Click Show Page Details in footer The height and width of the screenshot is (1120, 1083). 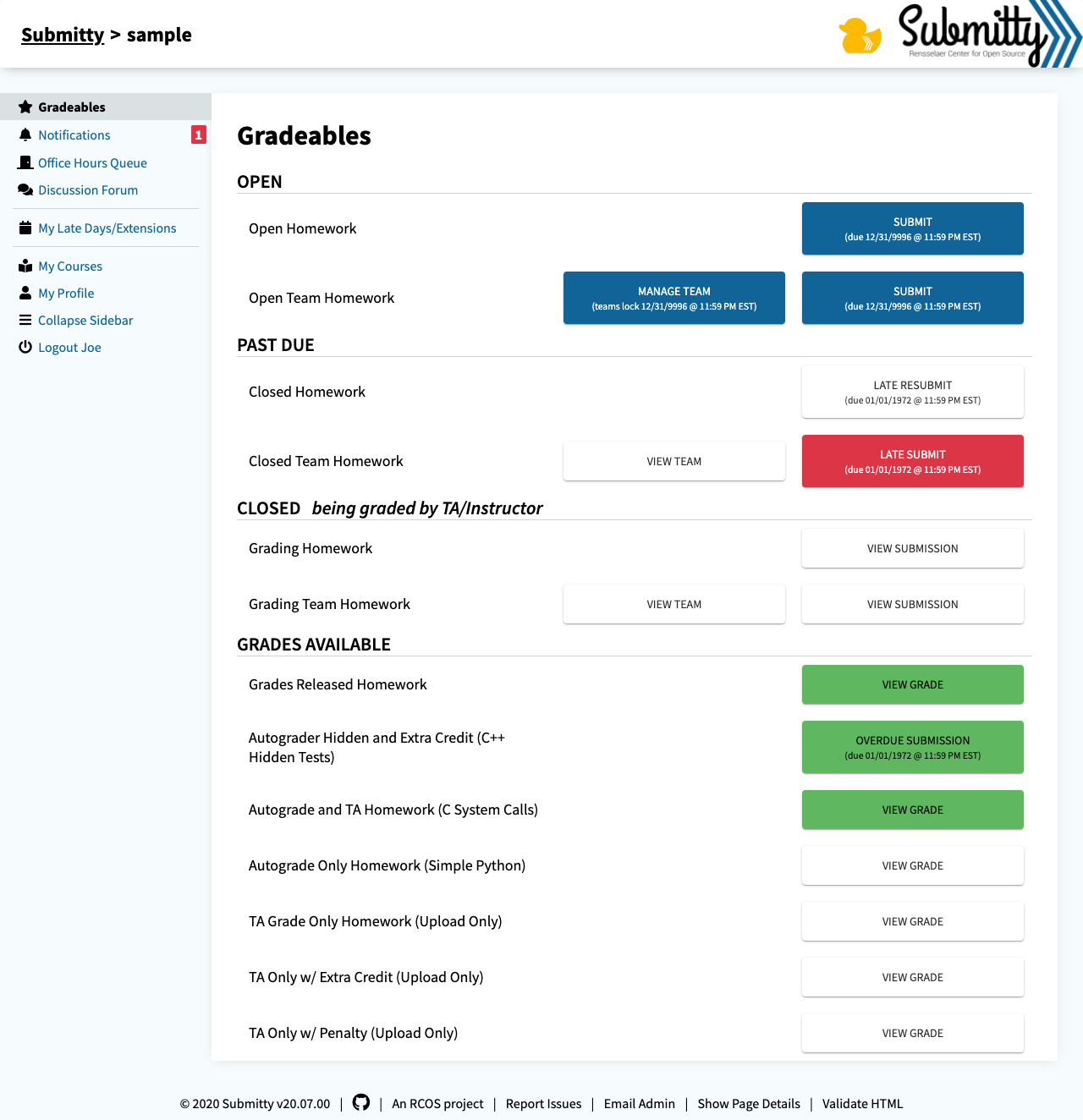pyautogui.click(x=749, y=1104)
